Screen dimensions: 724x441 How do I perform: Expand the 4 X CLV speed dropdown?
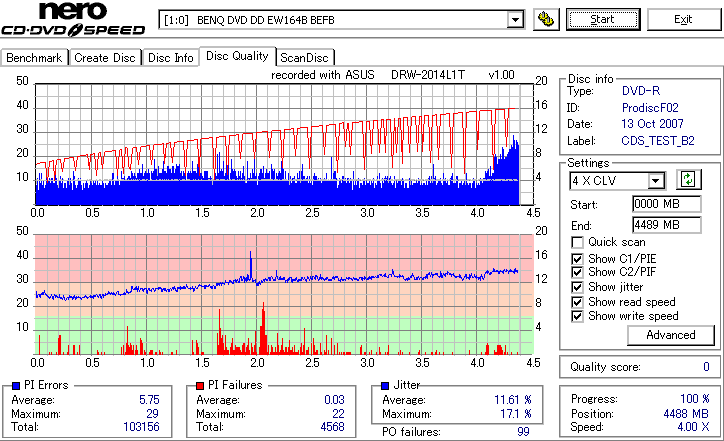(655, 181)
